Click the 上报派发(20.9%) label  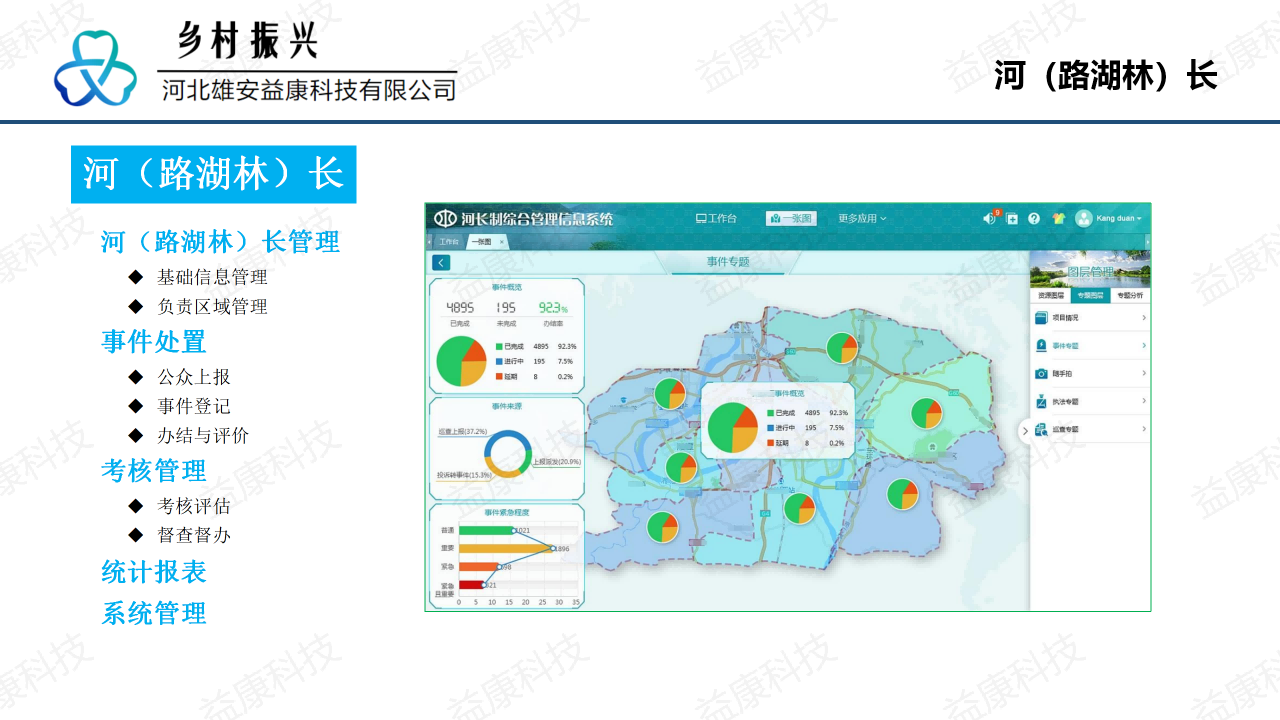(x=556, y=461)
